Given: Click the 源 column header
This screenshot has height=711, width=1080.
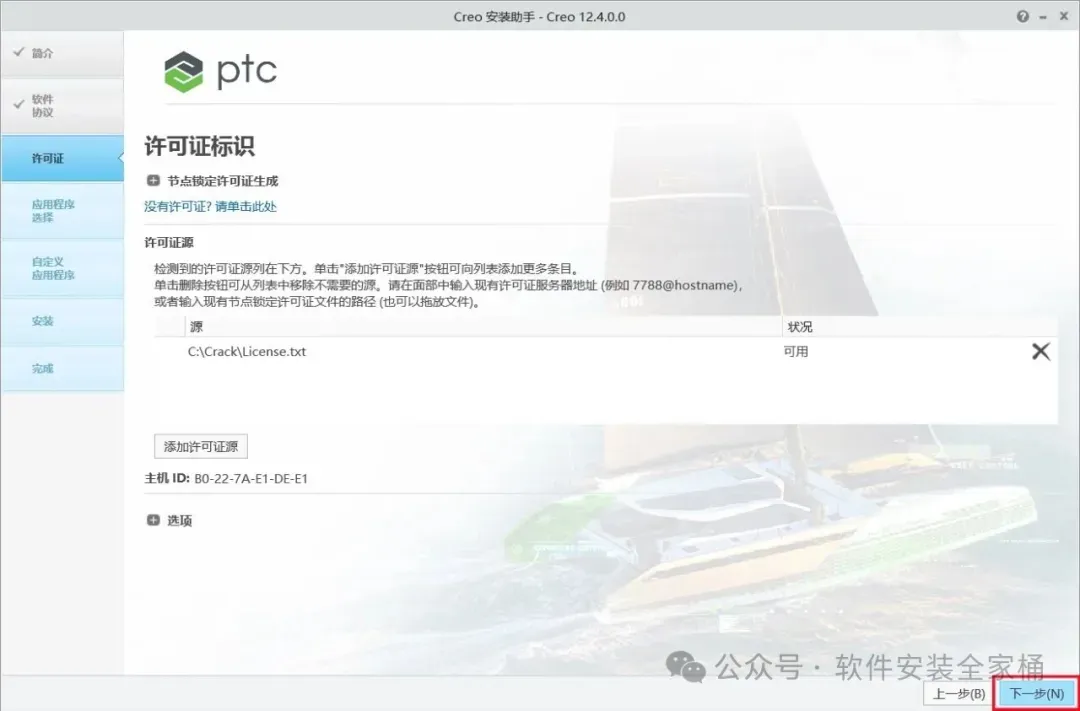Looking at the screenshot, I should (x=483, y=327).
